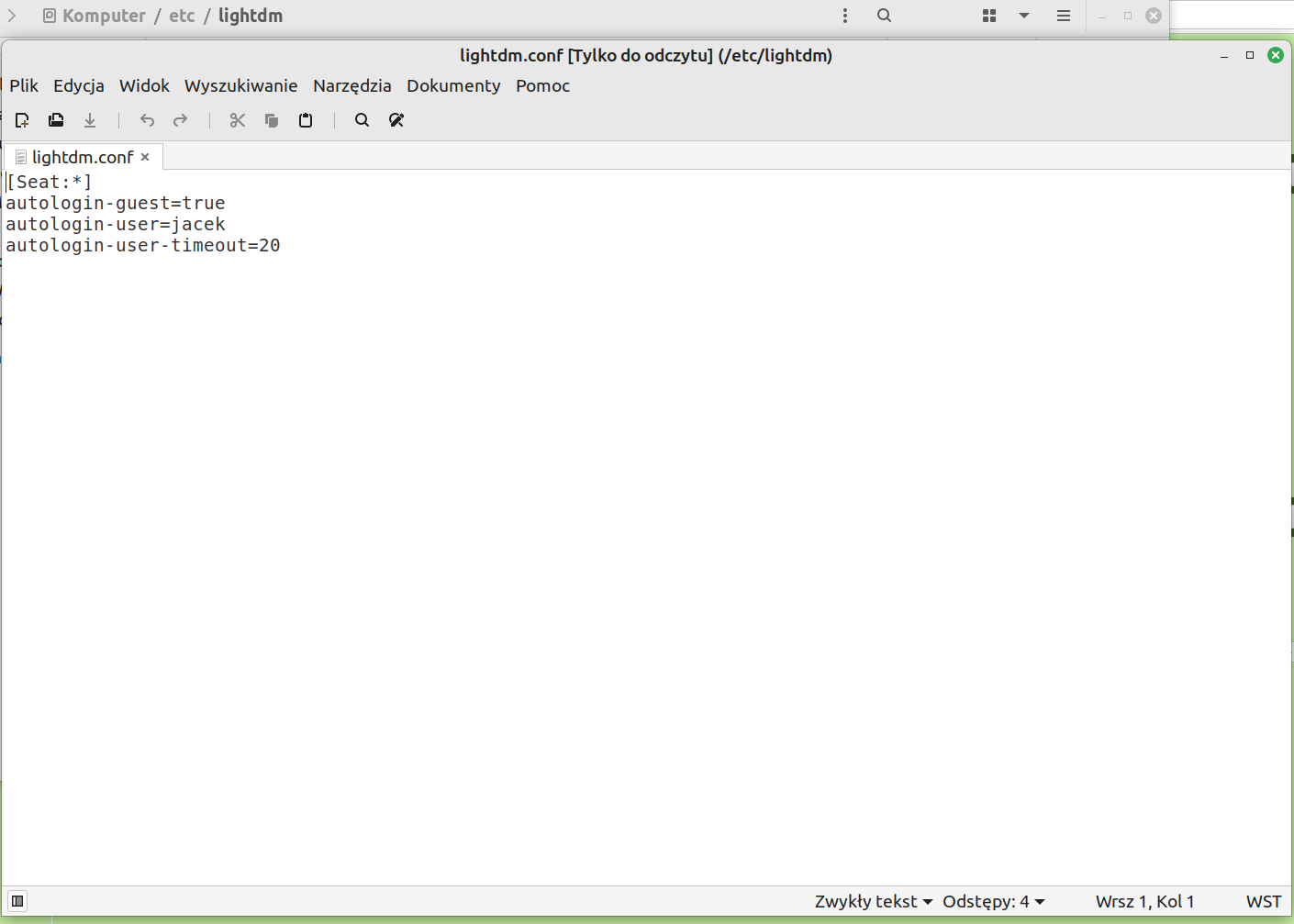Open the Zwykły tekst syntax dropdown
Image resolution: width=1294 pixels, height=924 pixels.
coord(874,901)
